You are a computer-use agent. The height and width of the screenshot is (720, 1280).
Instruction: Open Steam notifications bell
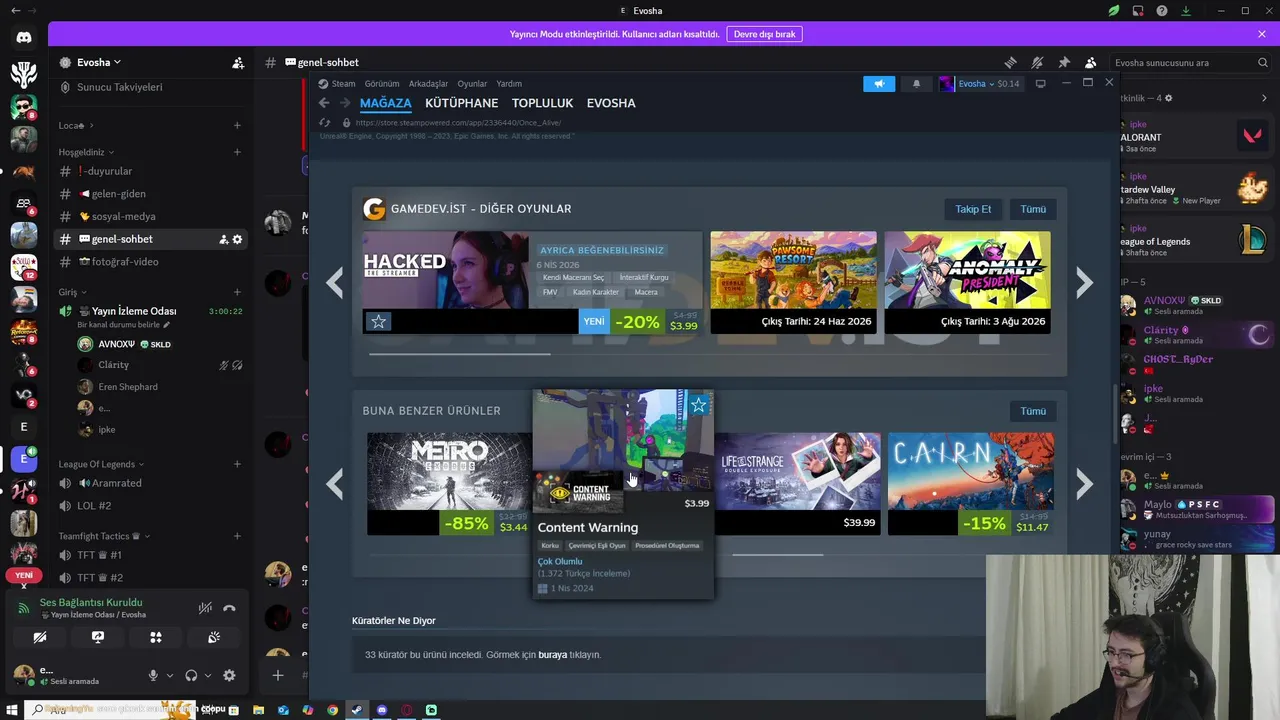[916, 84]
